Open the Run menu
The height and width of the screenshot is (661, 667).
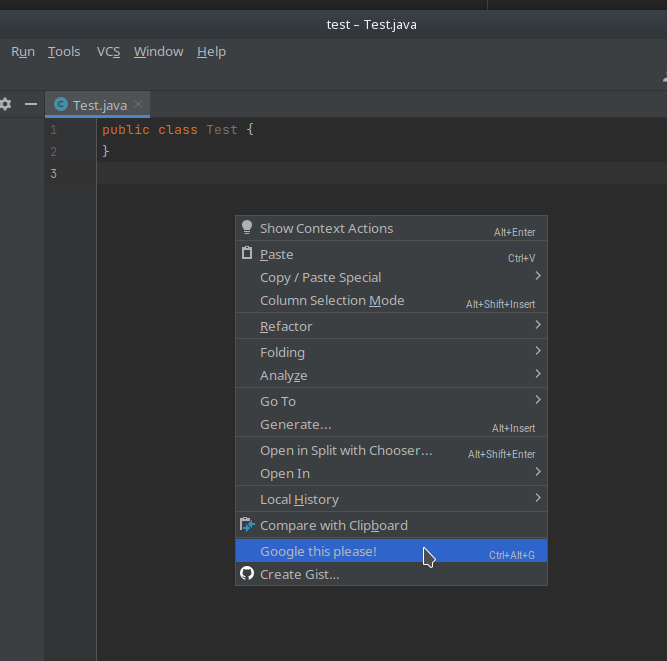pos(23,51)
